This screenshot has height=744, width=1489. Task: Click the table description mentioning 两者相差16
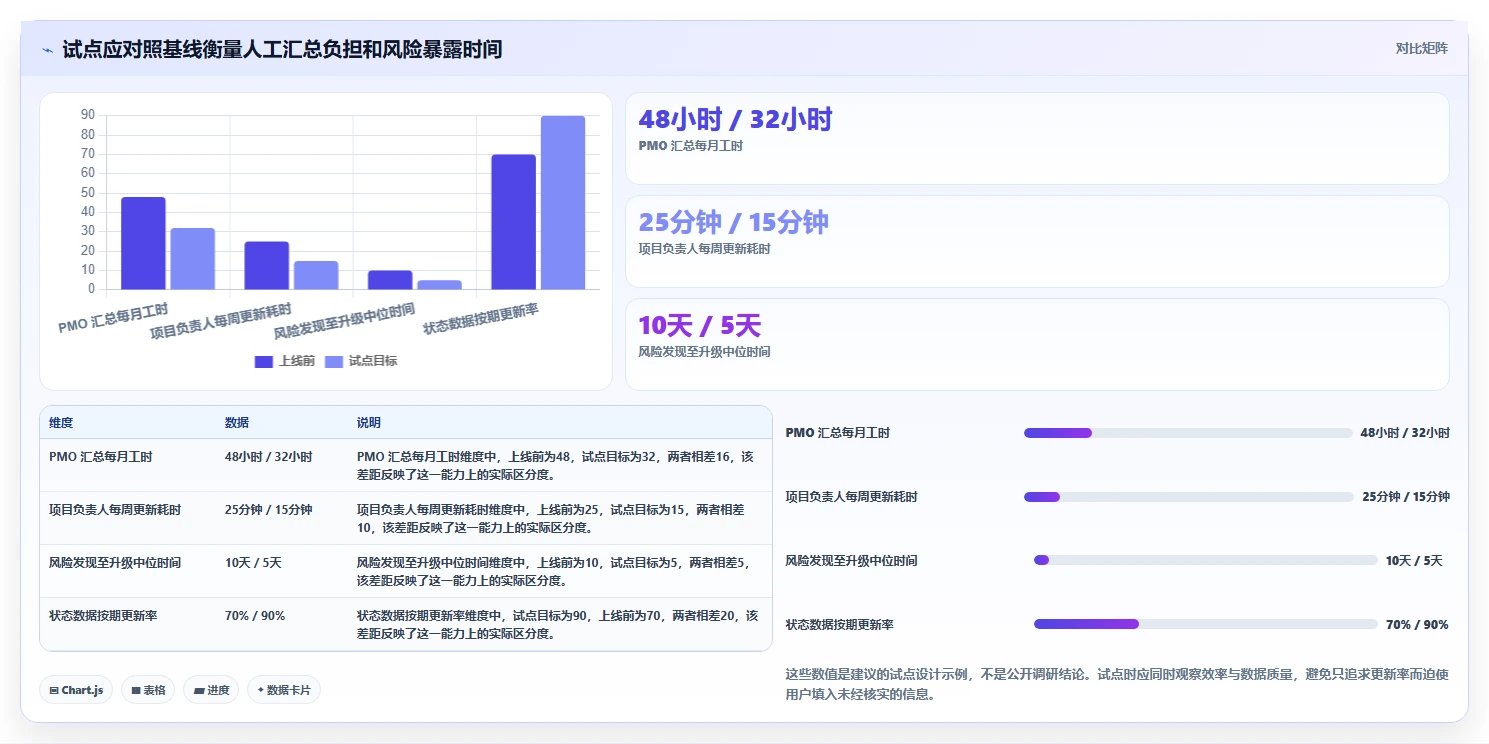(x=555, y=465)
